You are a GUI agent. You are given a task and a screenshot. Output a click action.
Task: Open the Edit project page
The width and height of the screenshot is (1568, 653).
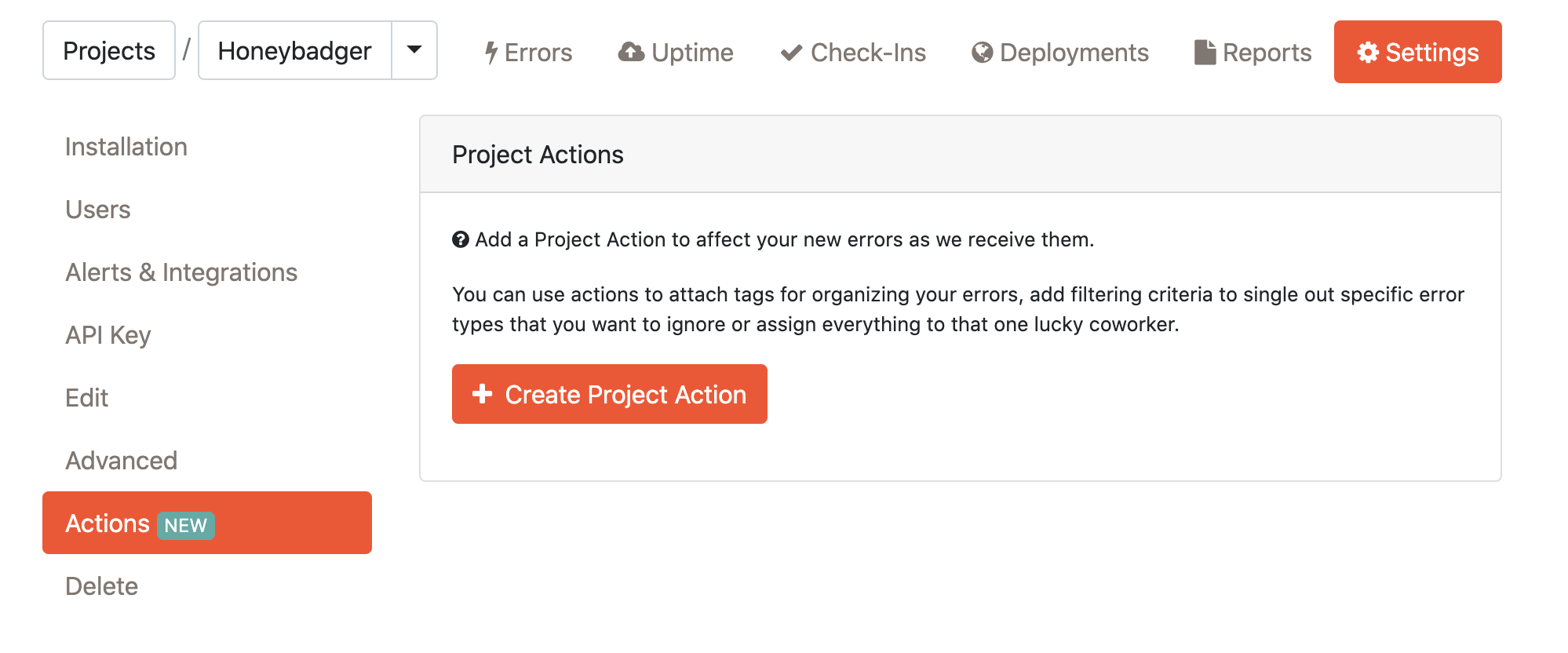[x=87, y=398]
